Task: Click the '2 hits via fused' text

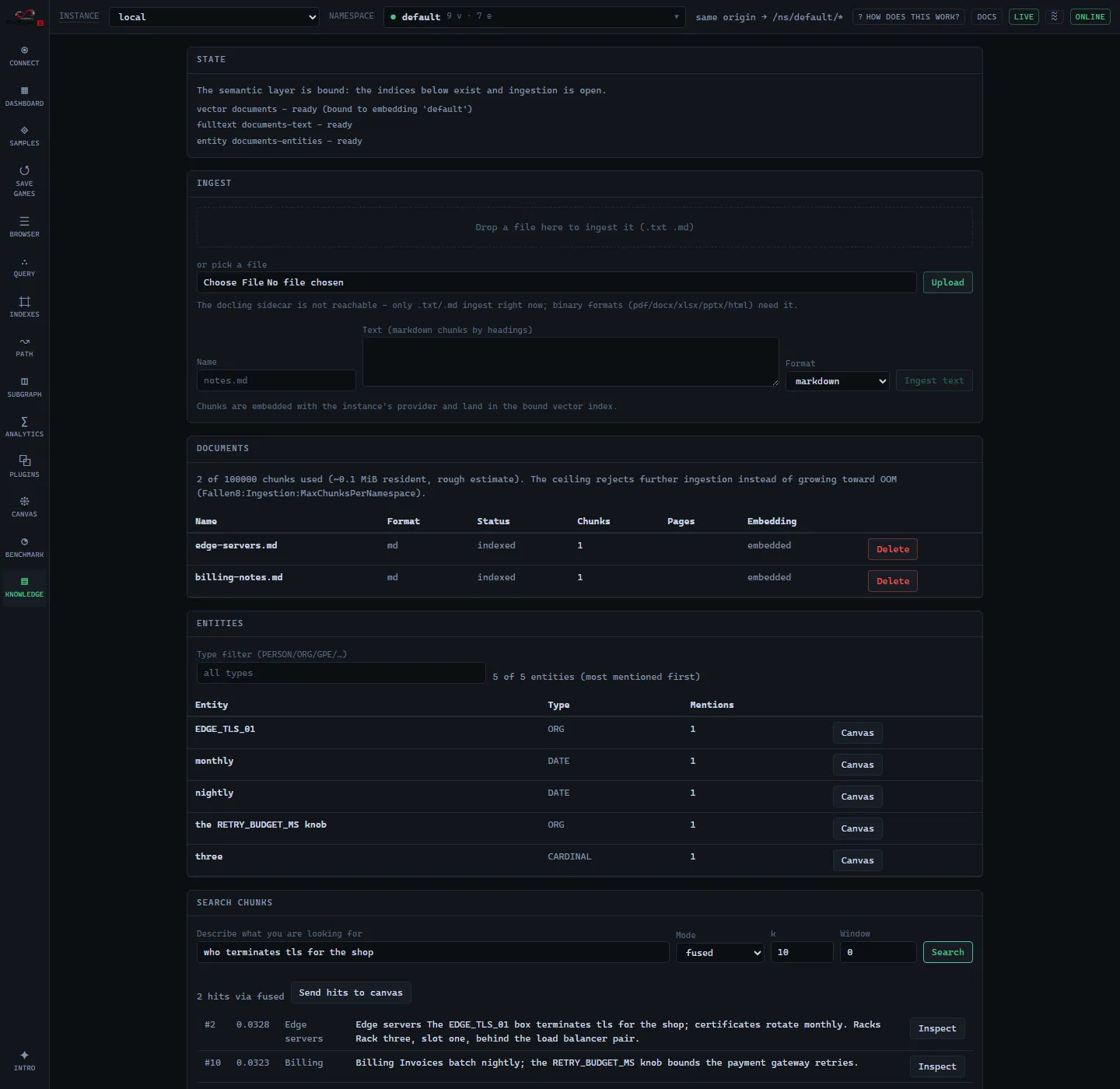Action: 240,996
